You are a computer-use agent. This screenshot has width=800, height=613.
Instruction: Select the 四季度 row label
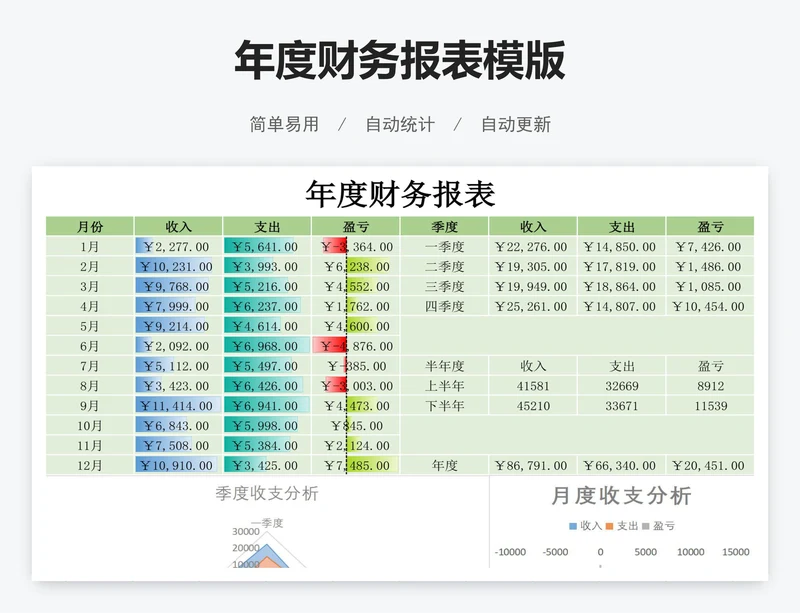click(x=444, y=306)
